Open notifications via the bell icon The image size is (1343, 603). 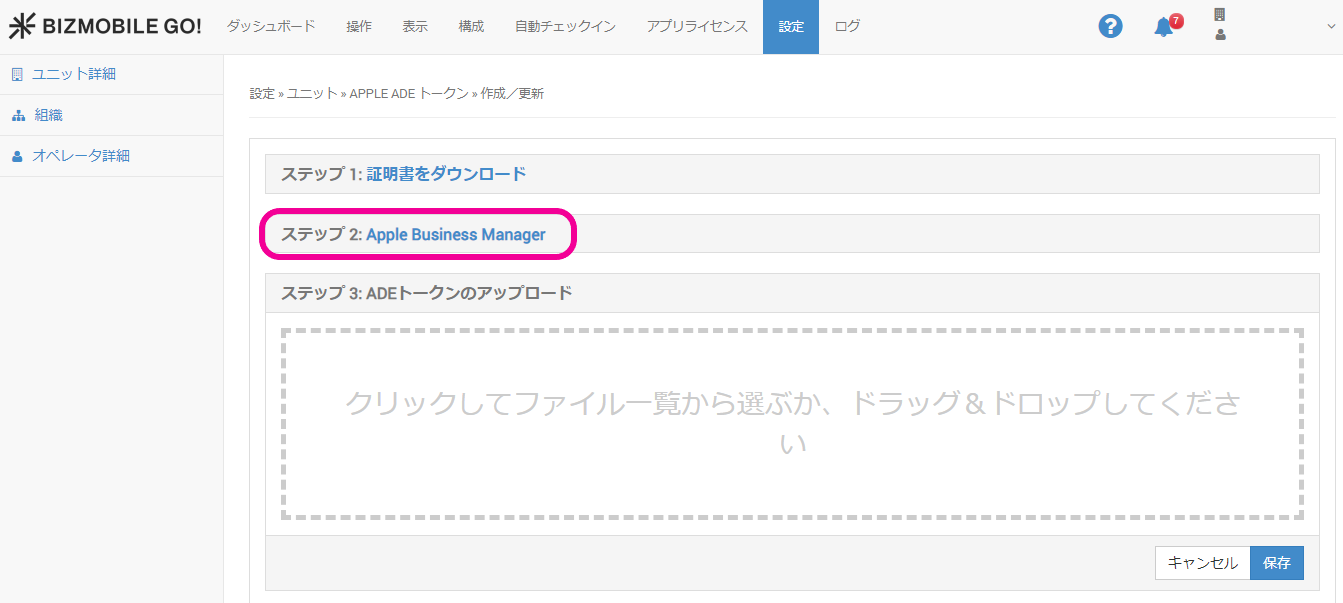pos(1164,27)
